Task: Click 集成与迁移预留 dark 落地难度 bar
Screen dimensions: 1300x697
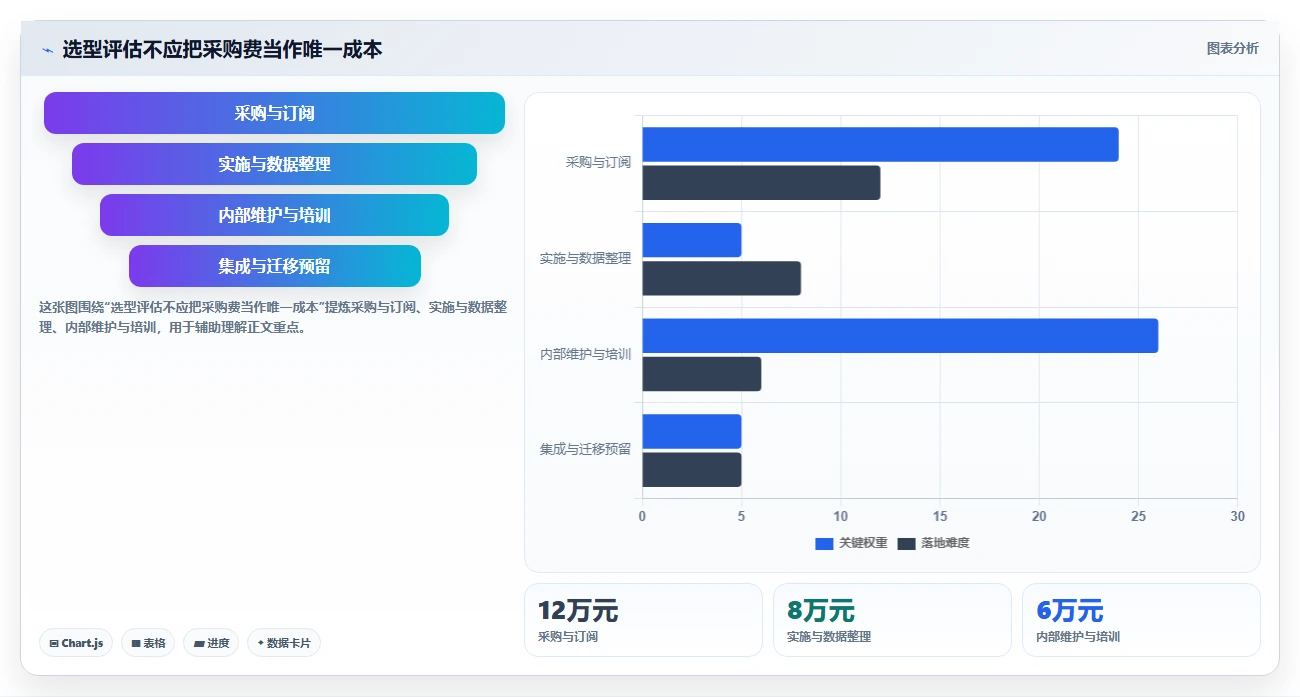Action: (691, 469)
